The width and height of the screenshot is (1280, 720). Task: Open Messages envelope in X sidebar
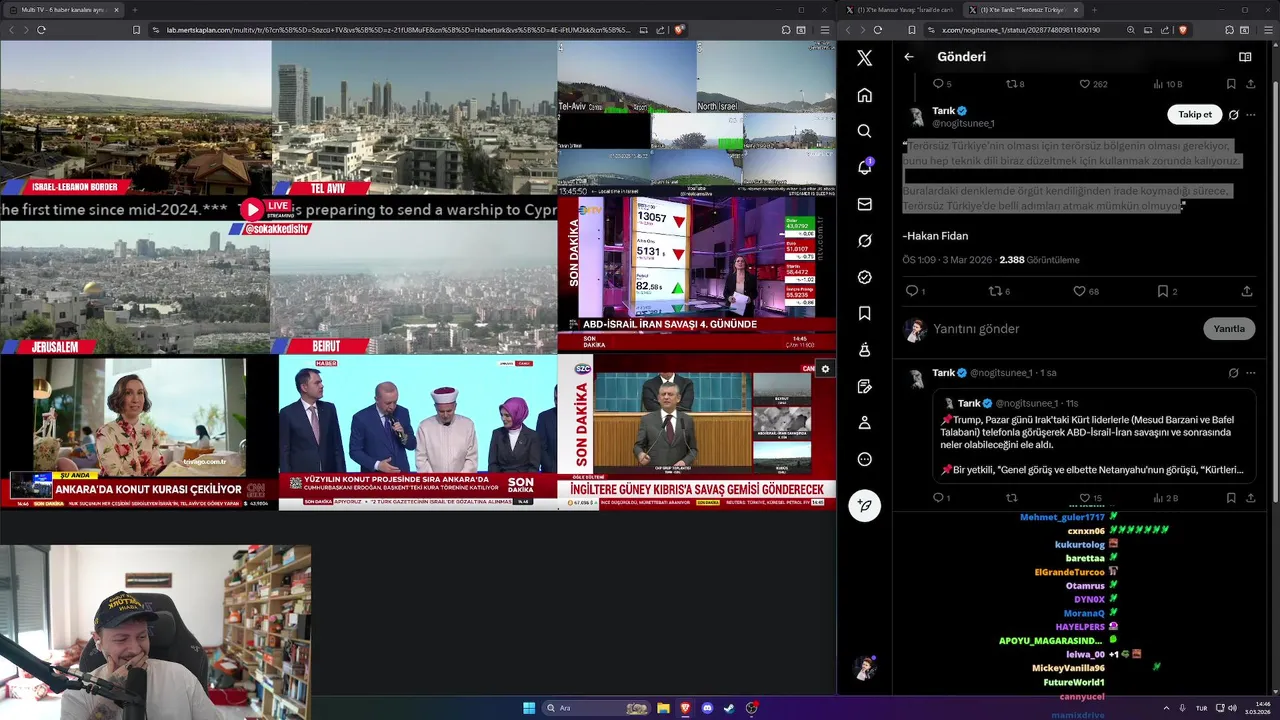tap(864, 204)
